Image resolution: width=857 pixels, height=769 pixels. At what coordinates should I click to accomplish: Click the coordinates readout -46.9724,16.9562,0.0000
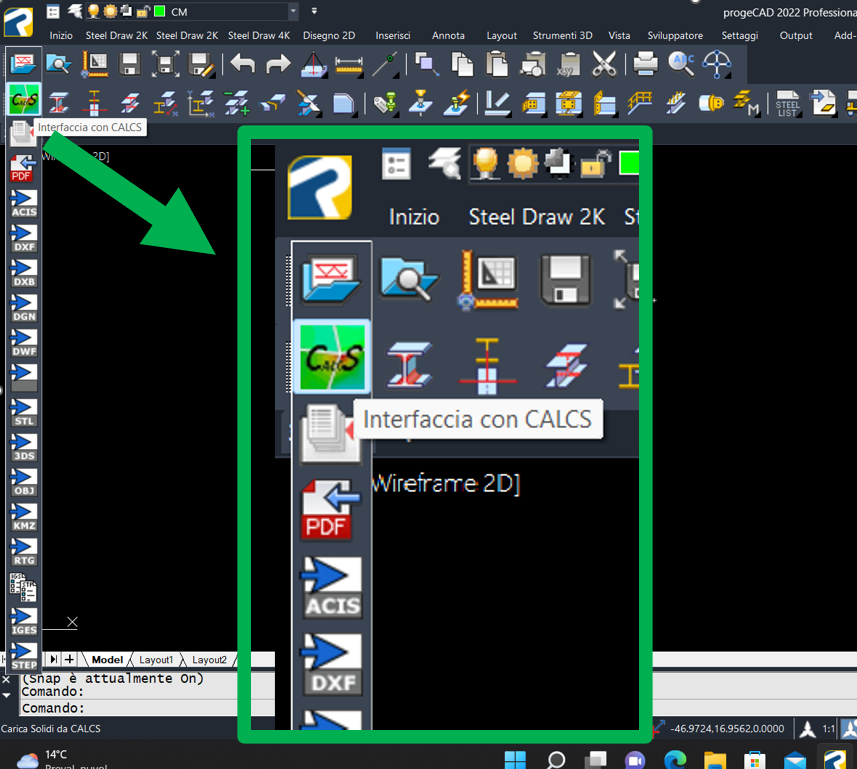point(727,729)
